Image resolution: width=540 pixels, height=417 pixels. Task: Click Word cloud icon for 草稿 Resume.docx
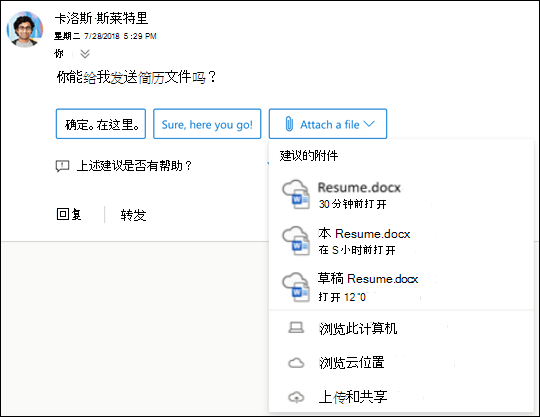tap(296, 287)
